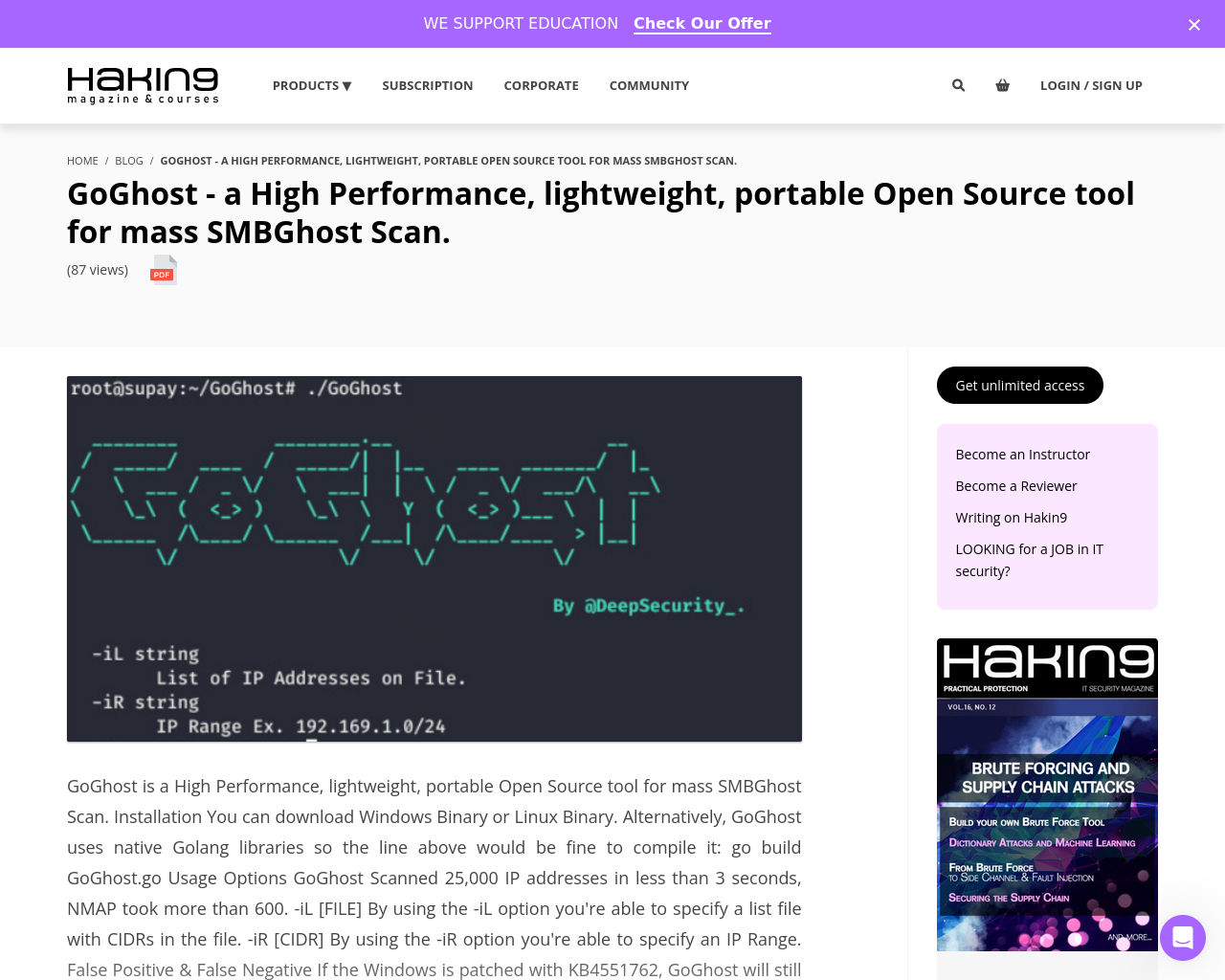Open Become an Instructor link
Image resolution: width=1225 pixels, height=980 pixels.
click(x=1022, y=455)
